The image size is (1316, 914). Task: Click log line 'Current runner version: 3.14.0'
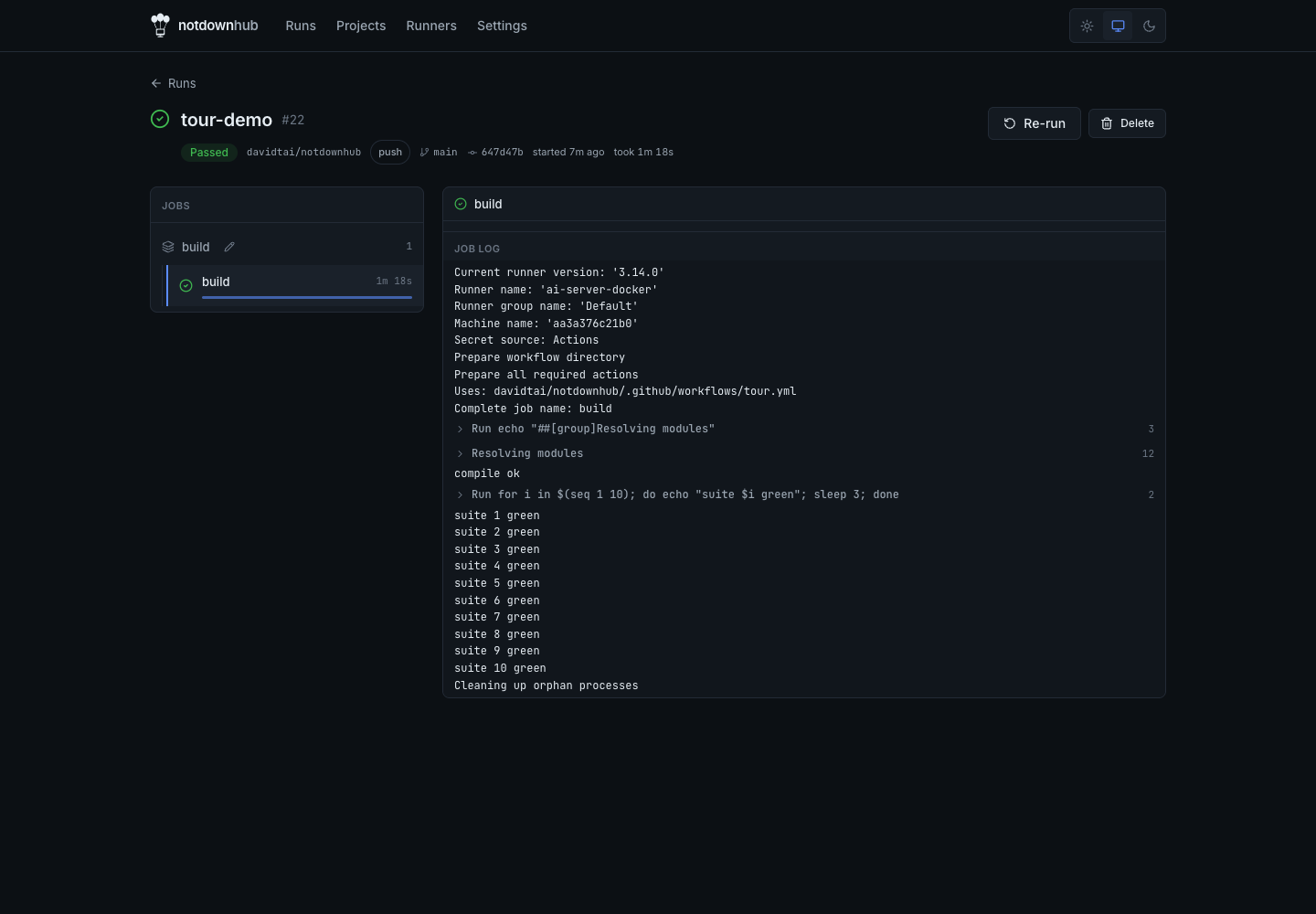(559, 272)
